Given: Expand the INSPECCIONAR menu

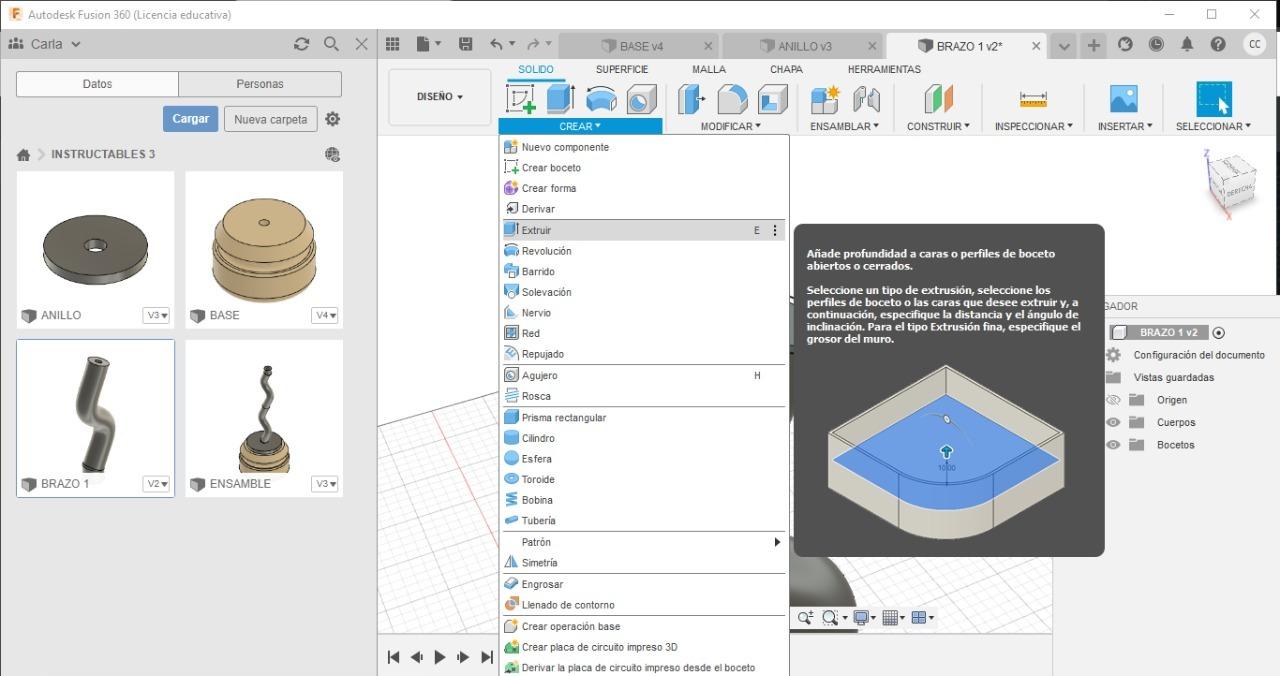Looking at the screenshot, I should [1033, 126].
